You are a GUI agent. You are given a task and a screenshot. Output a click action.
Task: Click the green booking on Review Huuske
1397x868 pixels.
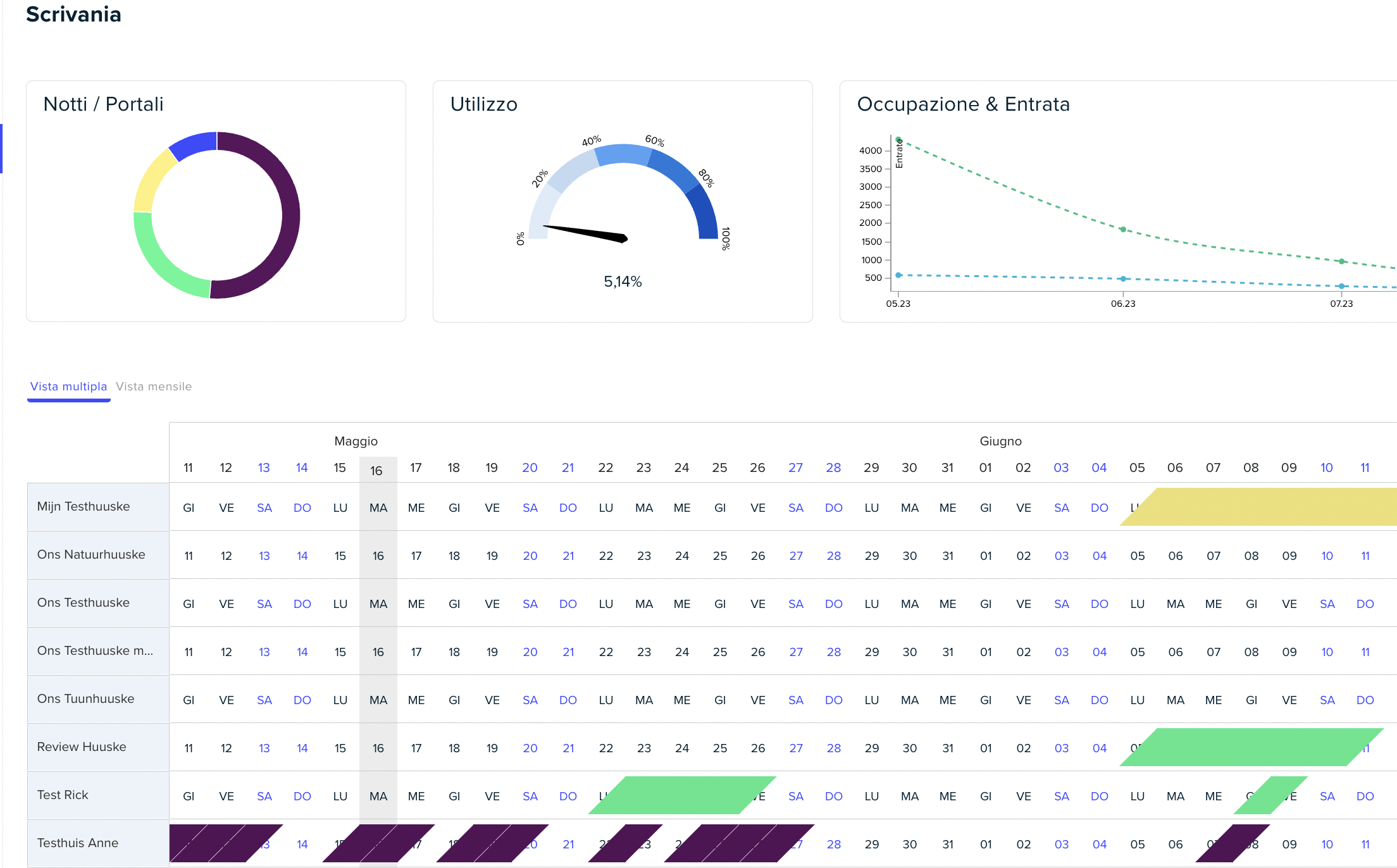1251,747
